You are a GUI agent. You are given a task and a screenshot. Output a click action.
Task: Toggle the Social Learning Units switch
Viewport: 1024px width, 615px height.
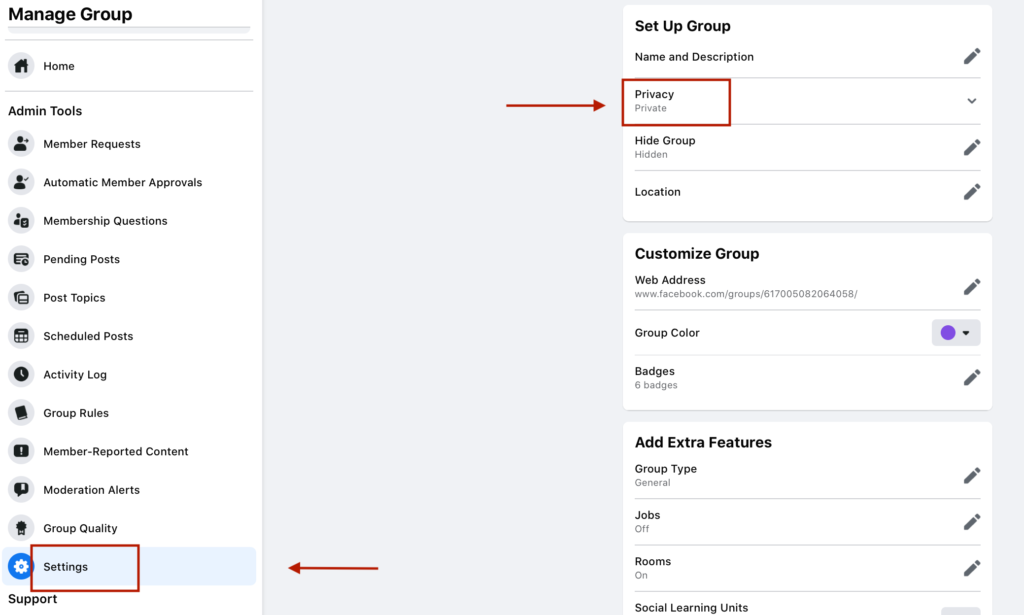[960, 609]
